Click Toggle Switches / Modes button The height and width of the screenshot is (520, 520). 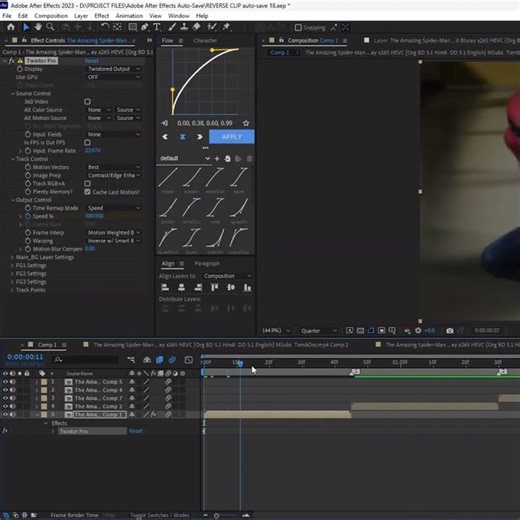pyautogui.click(x=159, y=515)
